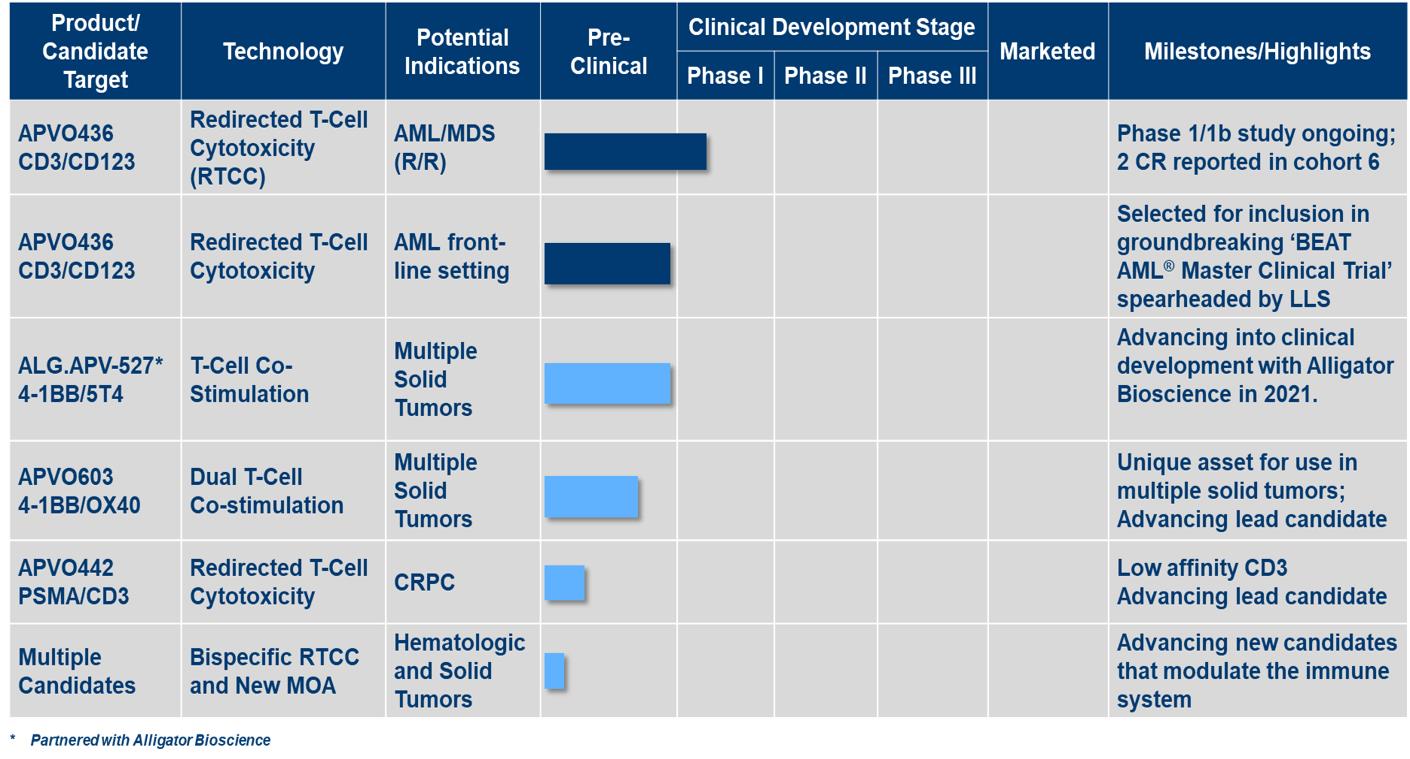Click the Clinical Development Stage header
The image size is (1410, 759).
click(832, 27)
